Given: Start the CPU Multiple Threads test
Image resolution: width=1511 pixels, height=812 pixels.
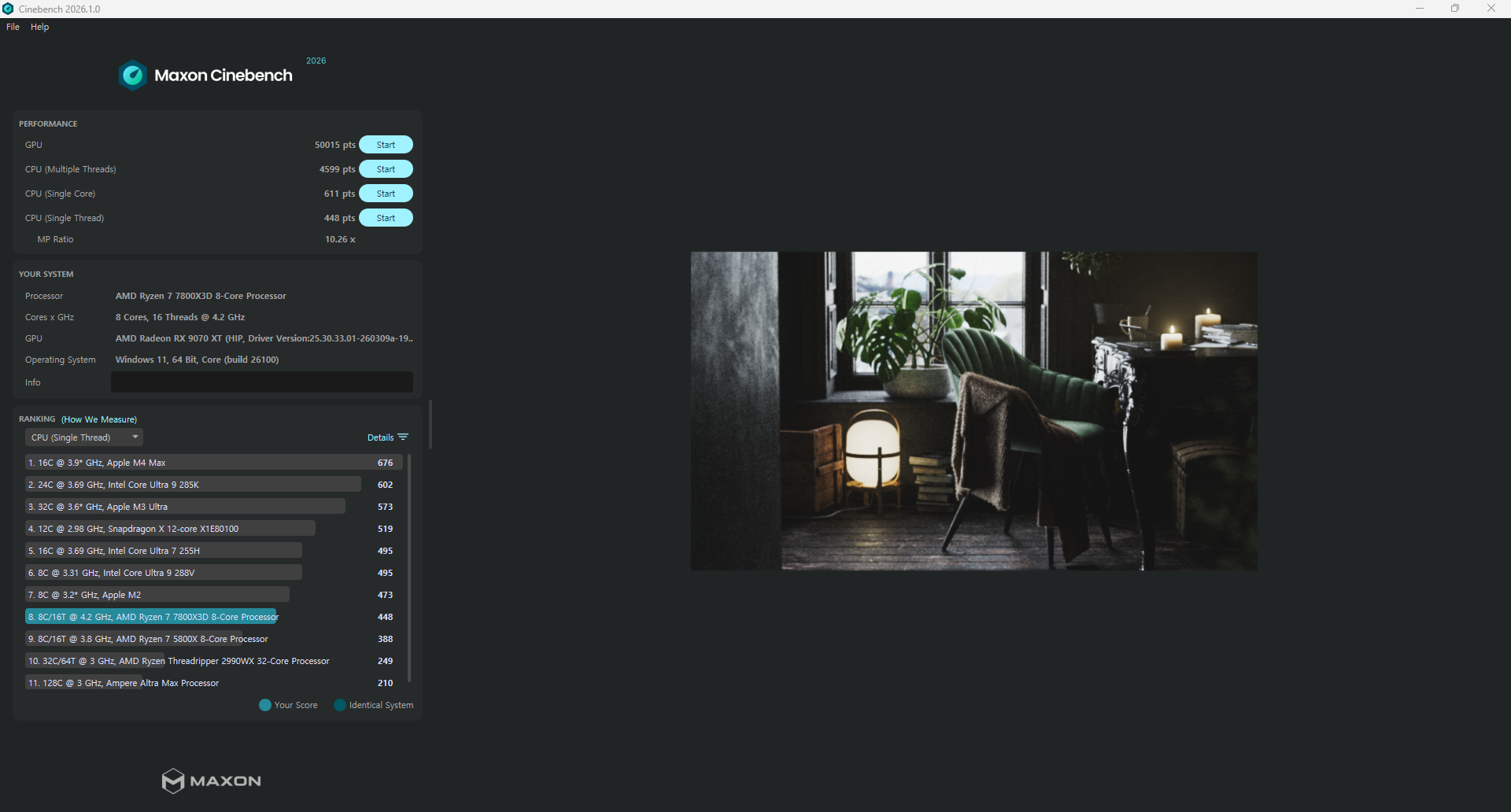Looking at the screenshot, I should (386, 169).
